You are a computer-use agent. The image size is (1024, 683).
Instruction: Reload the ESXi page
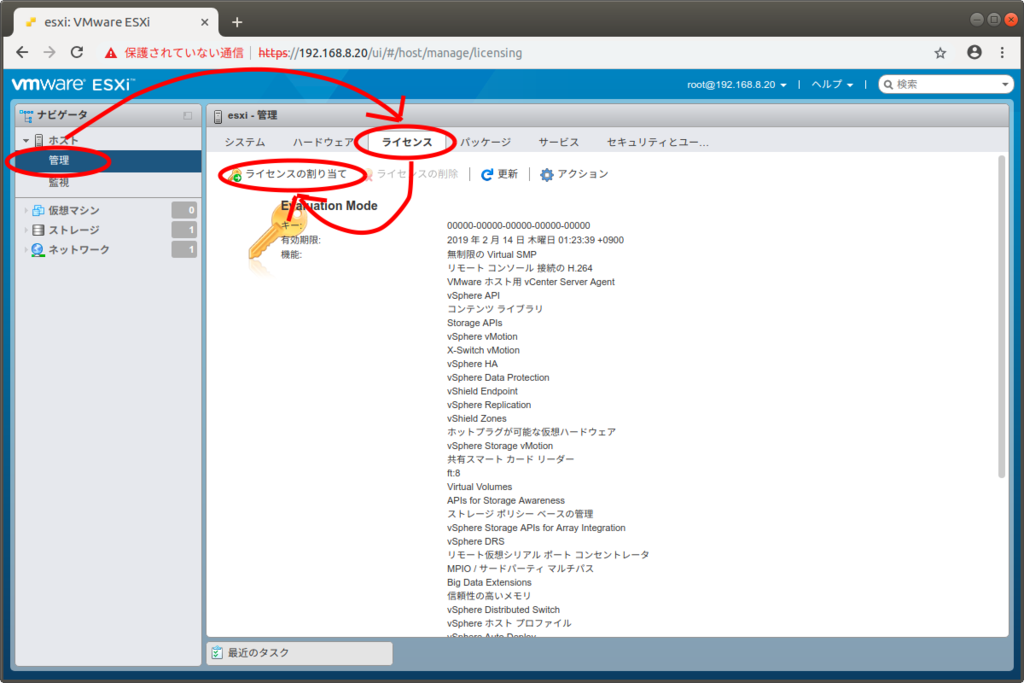pyautogui.click(x=77, y=52)
